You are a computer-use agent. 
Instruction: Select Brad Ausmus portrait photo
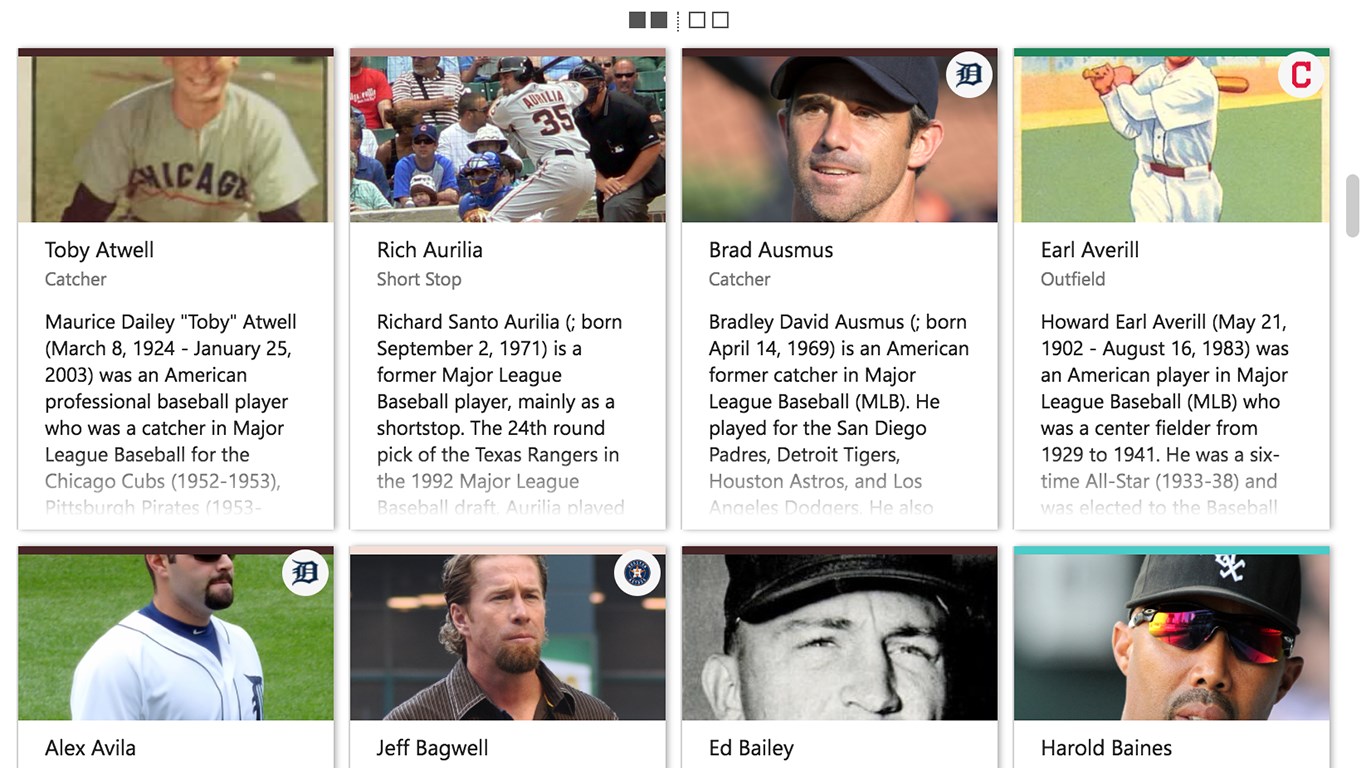[x=840, y=139]
